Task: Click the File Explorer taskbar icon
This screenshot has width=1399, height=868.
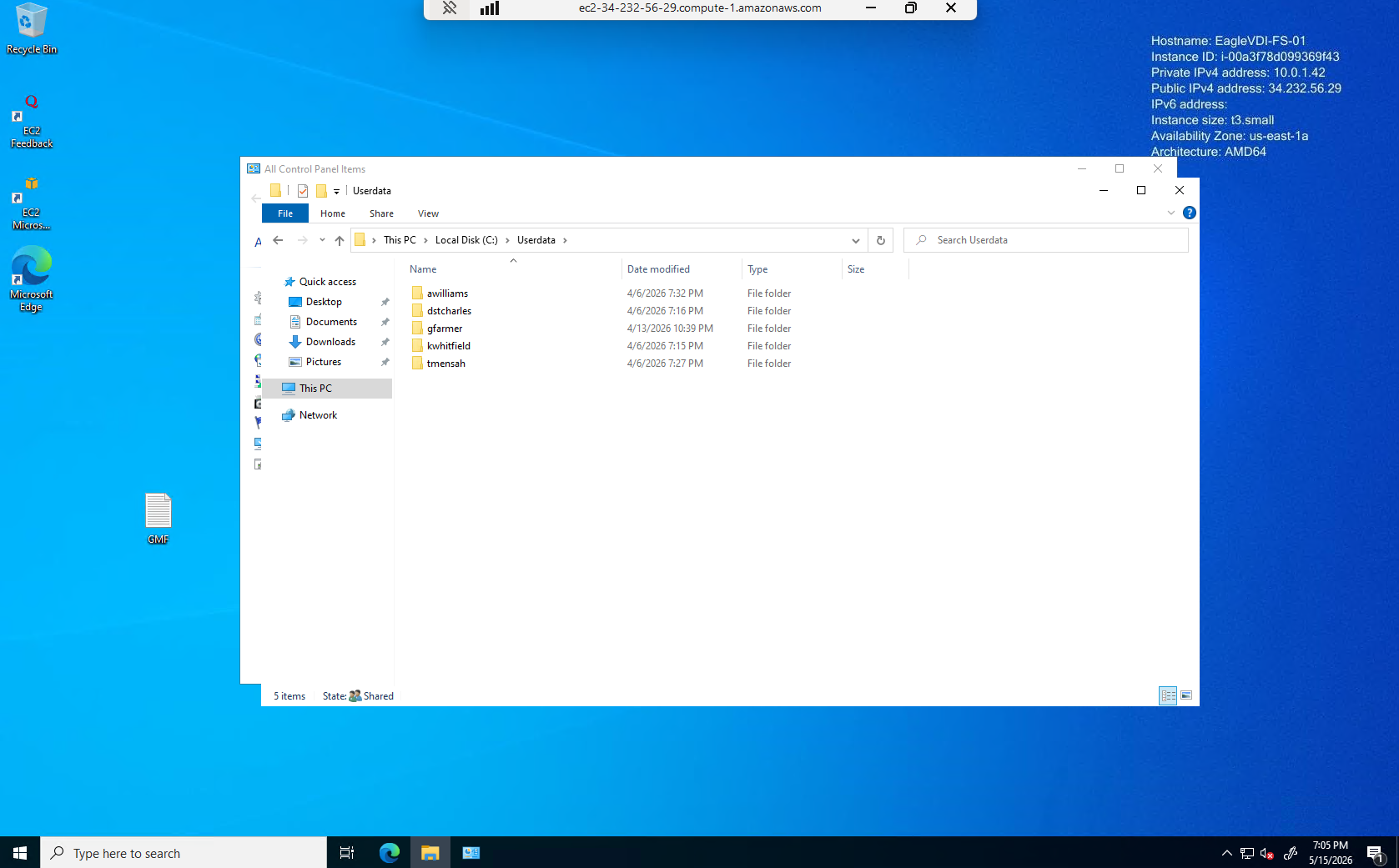Action: (x=430, y=852)
